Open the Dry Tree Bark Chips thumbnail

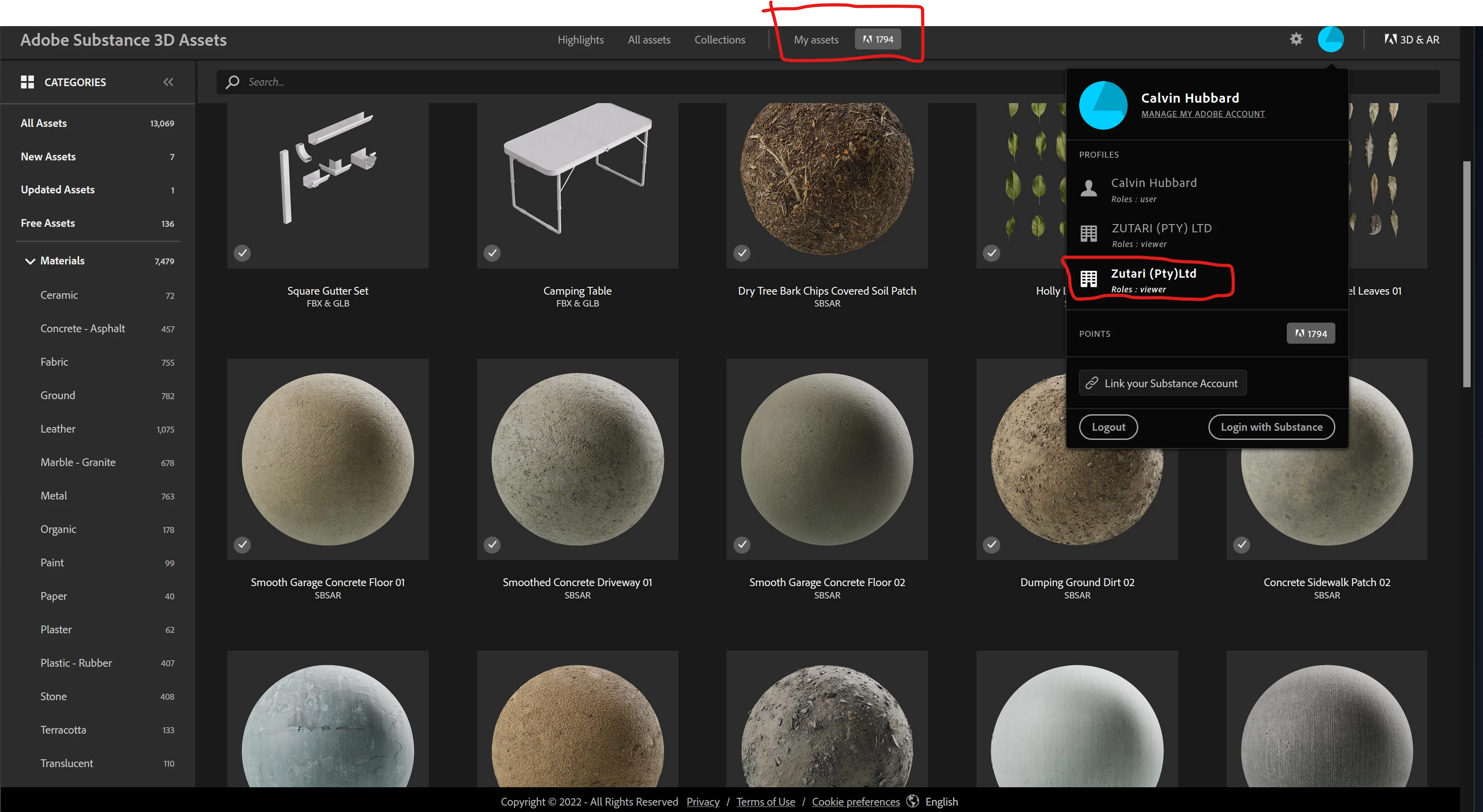(827, 178)
